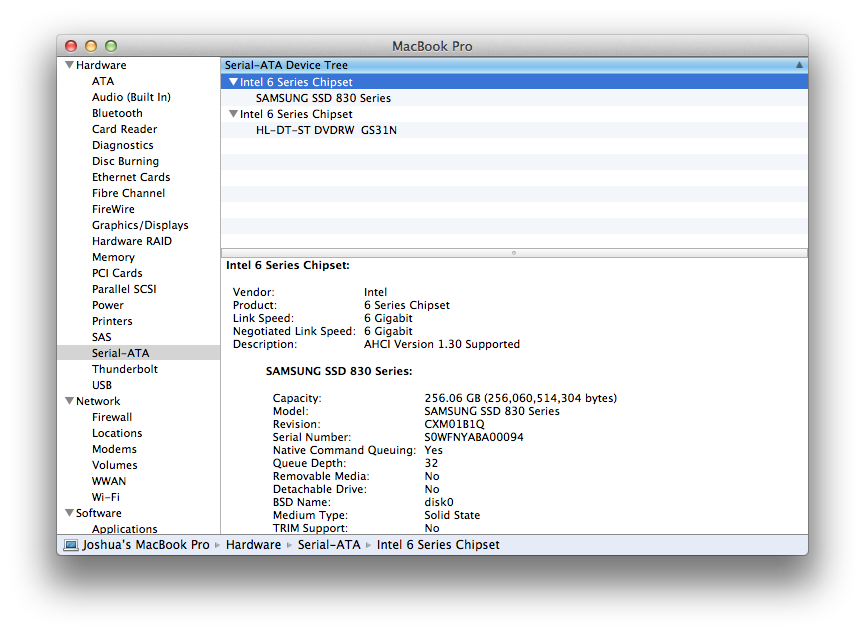Open Parallel SCSI entry

tap(124, 289)
